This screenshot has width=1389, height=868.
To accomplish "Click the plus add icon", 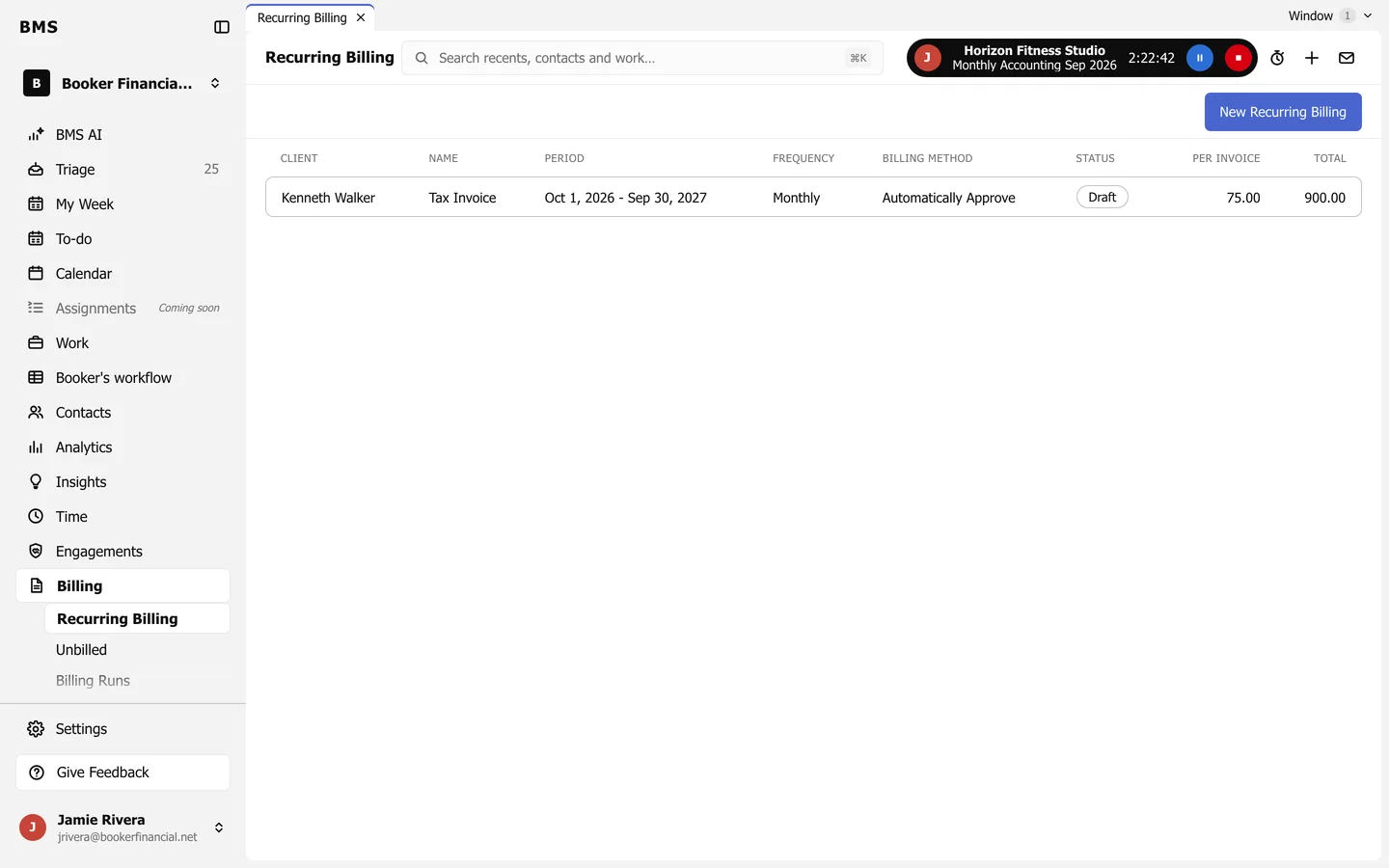I will pos(1312,58).
